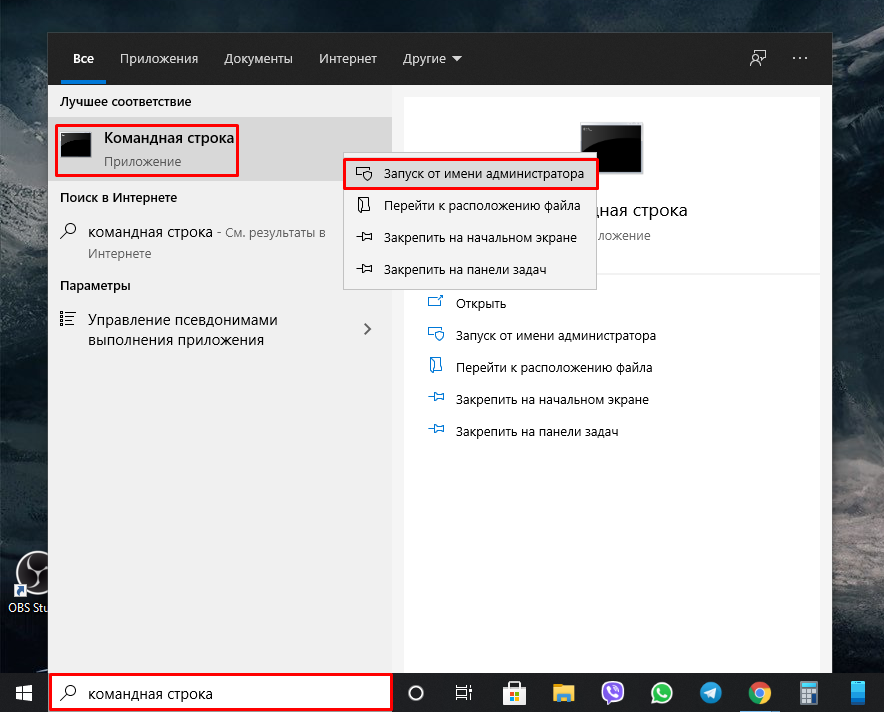Viewport: 884px width, 712px height.
Task: Choose Закрепить на панели задач in context menu
Action: pyautogui.click(x=470, y=269)
